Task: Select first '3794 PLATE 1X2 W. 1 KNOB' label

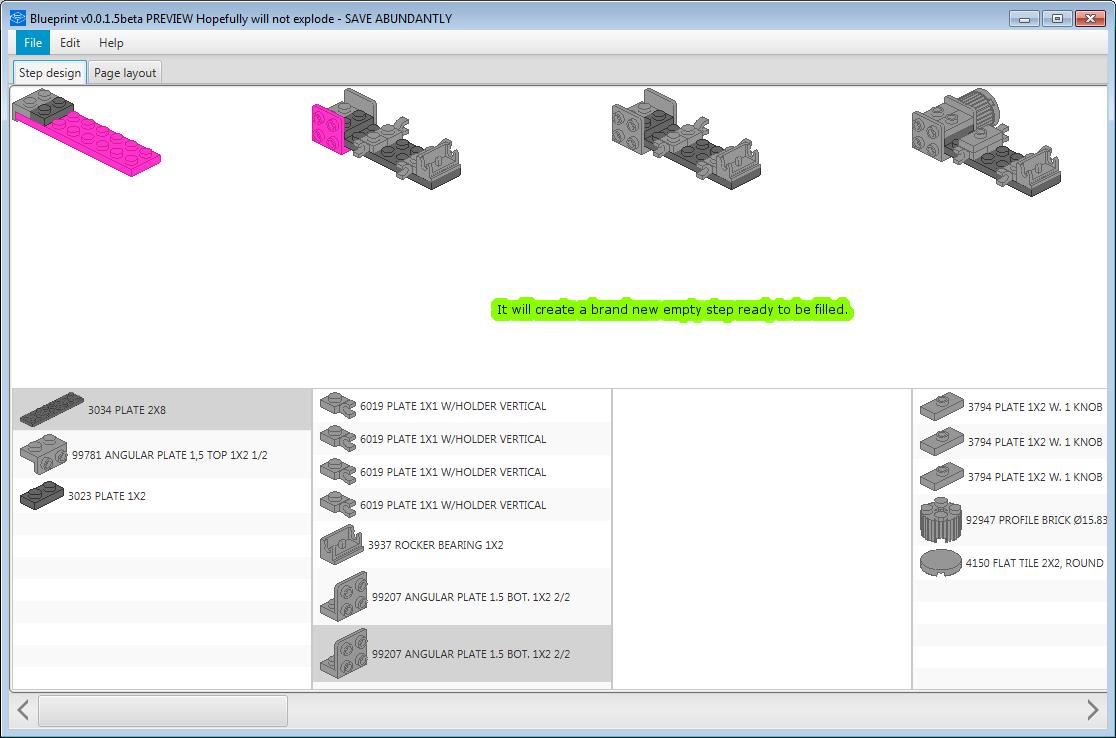Action: click(x=1035, y=407)
